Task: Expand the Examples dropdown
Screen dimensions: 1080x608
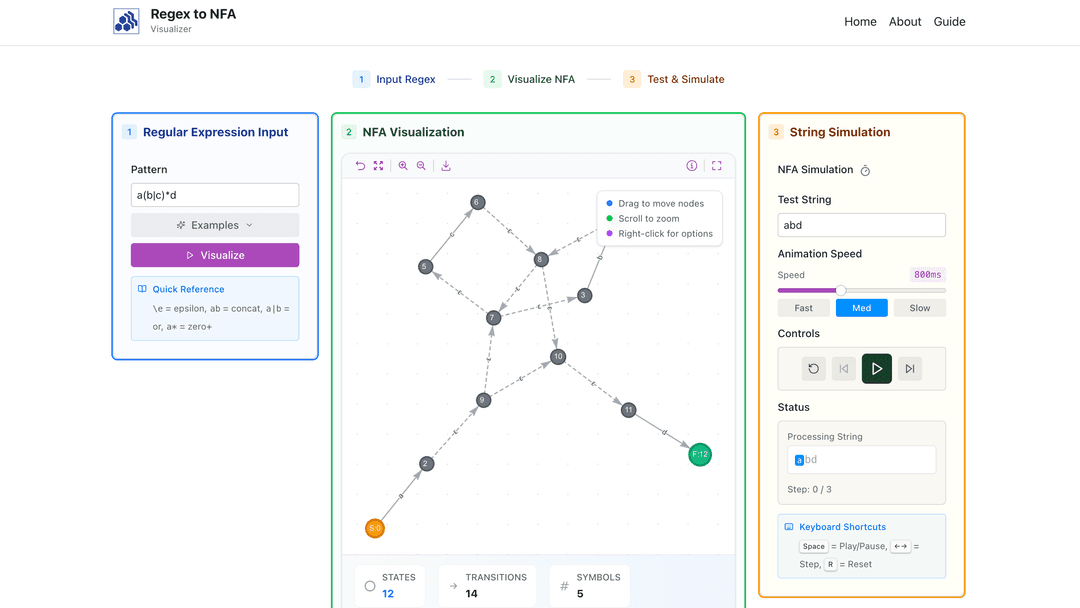Action: (x=215, y=225)
